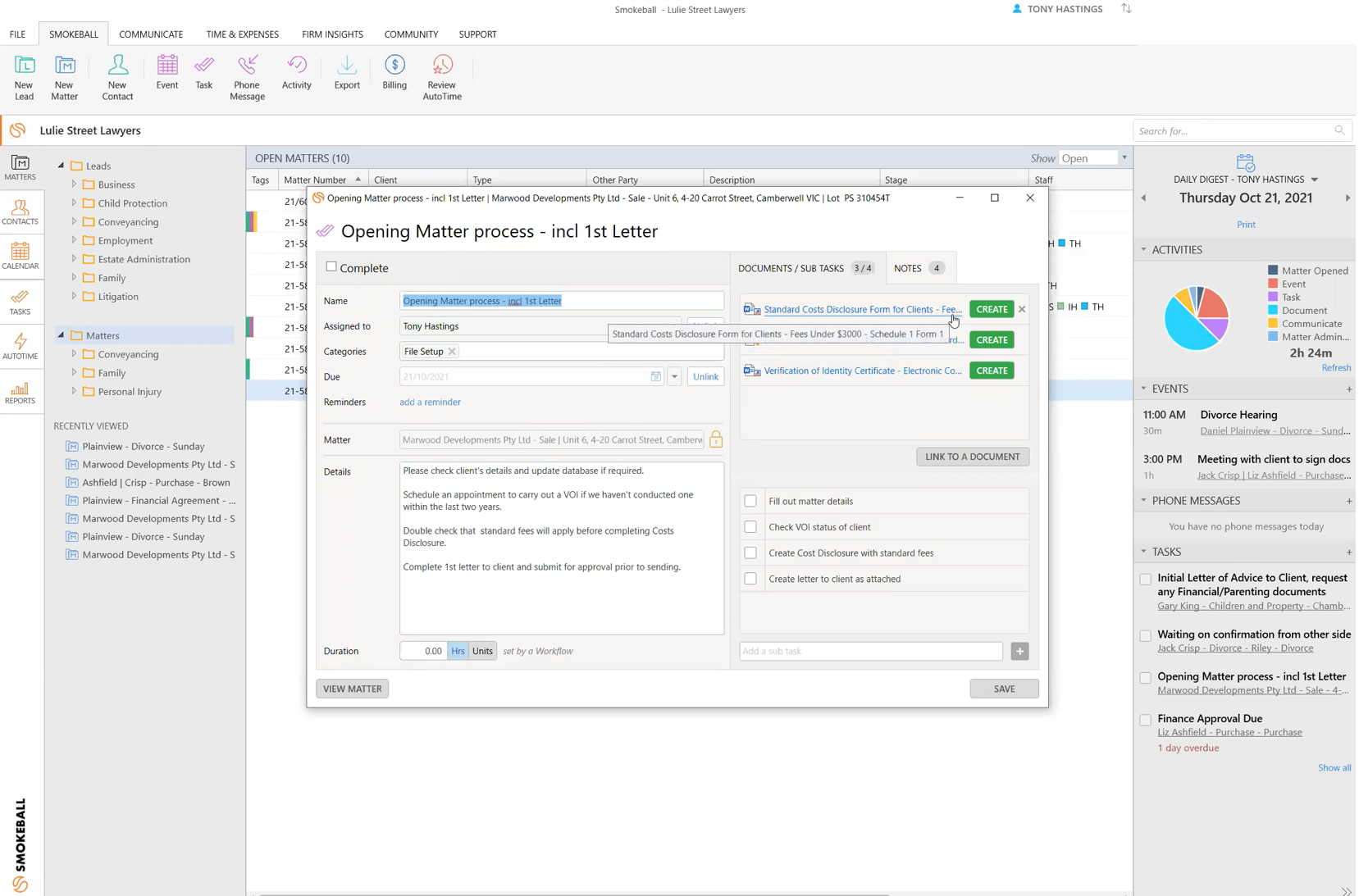The height and width of the screenshot is (896, 1359).
Task: Open Contacts in the left sidebar
Action: tap(21, 212)
